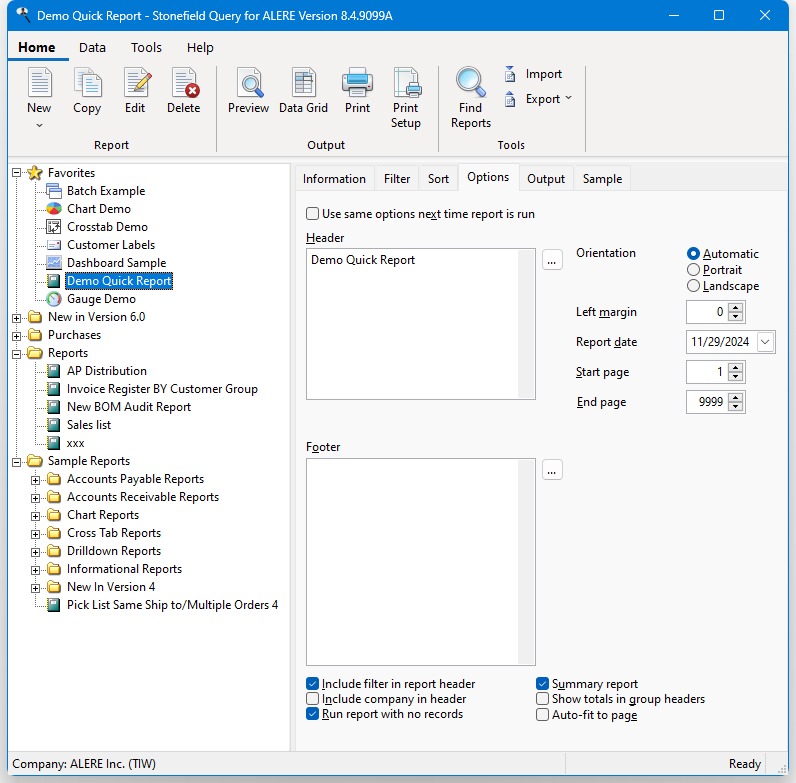Click the Header ellipsis button
Viewport: 796px width, 783px height.
[552, 260]
